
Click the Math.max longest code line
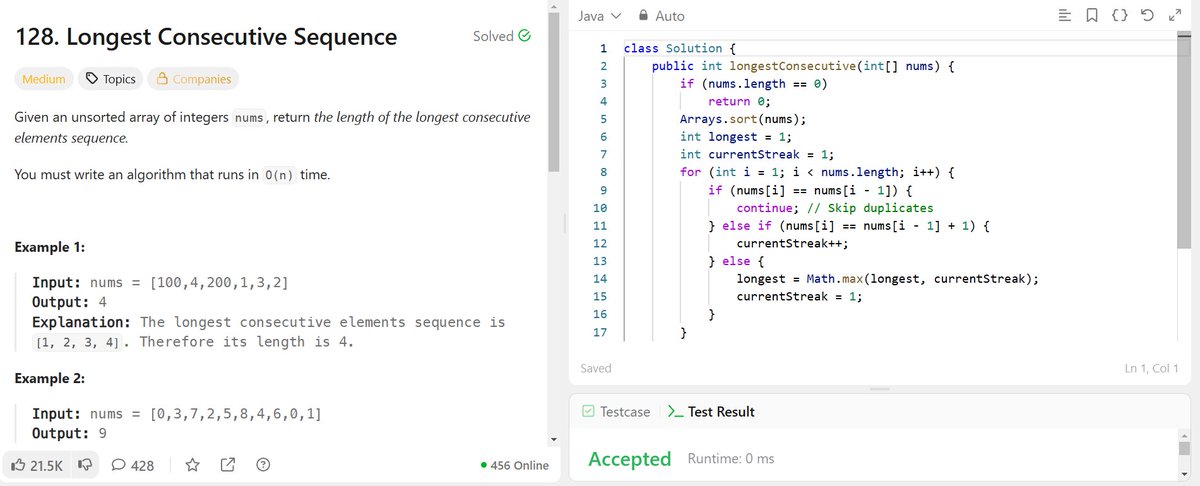click(888, 278)
